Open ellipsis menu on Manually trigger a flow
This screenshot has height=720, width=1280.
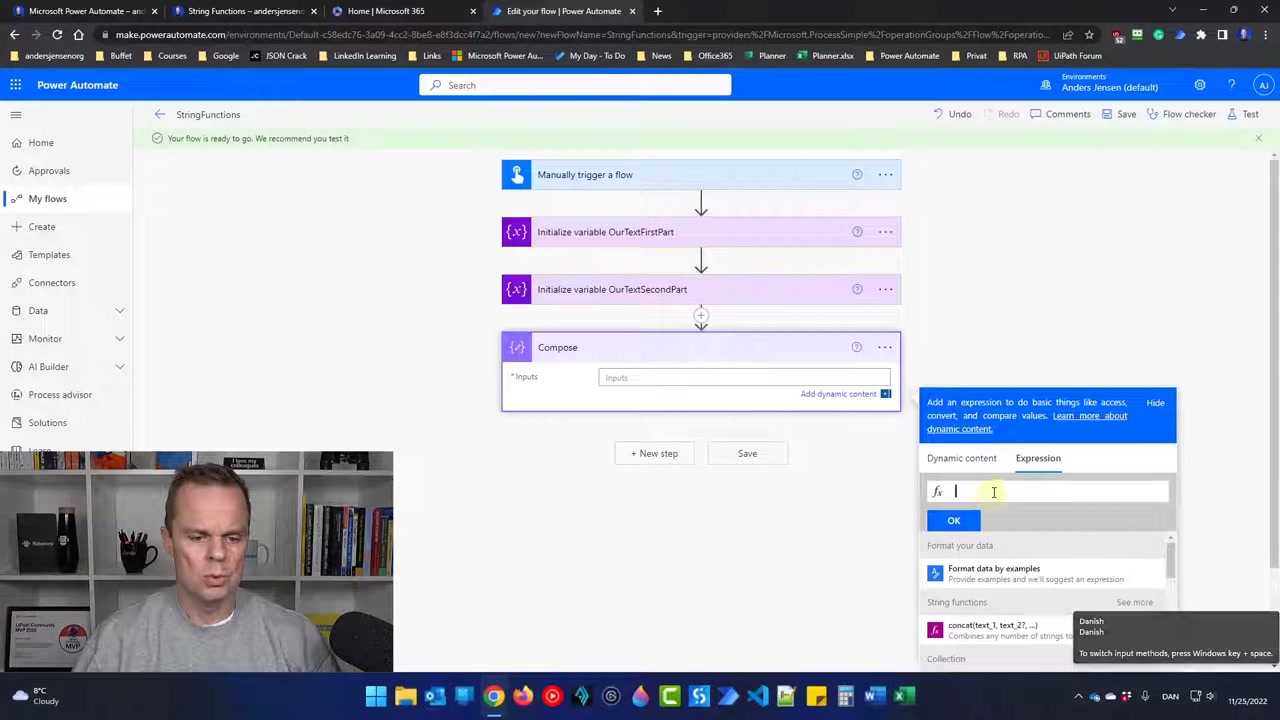pyautogui.click(x=885, y=175)
